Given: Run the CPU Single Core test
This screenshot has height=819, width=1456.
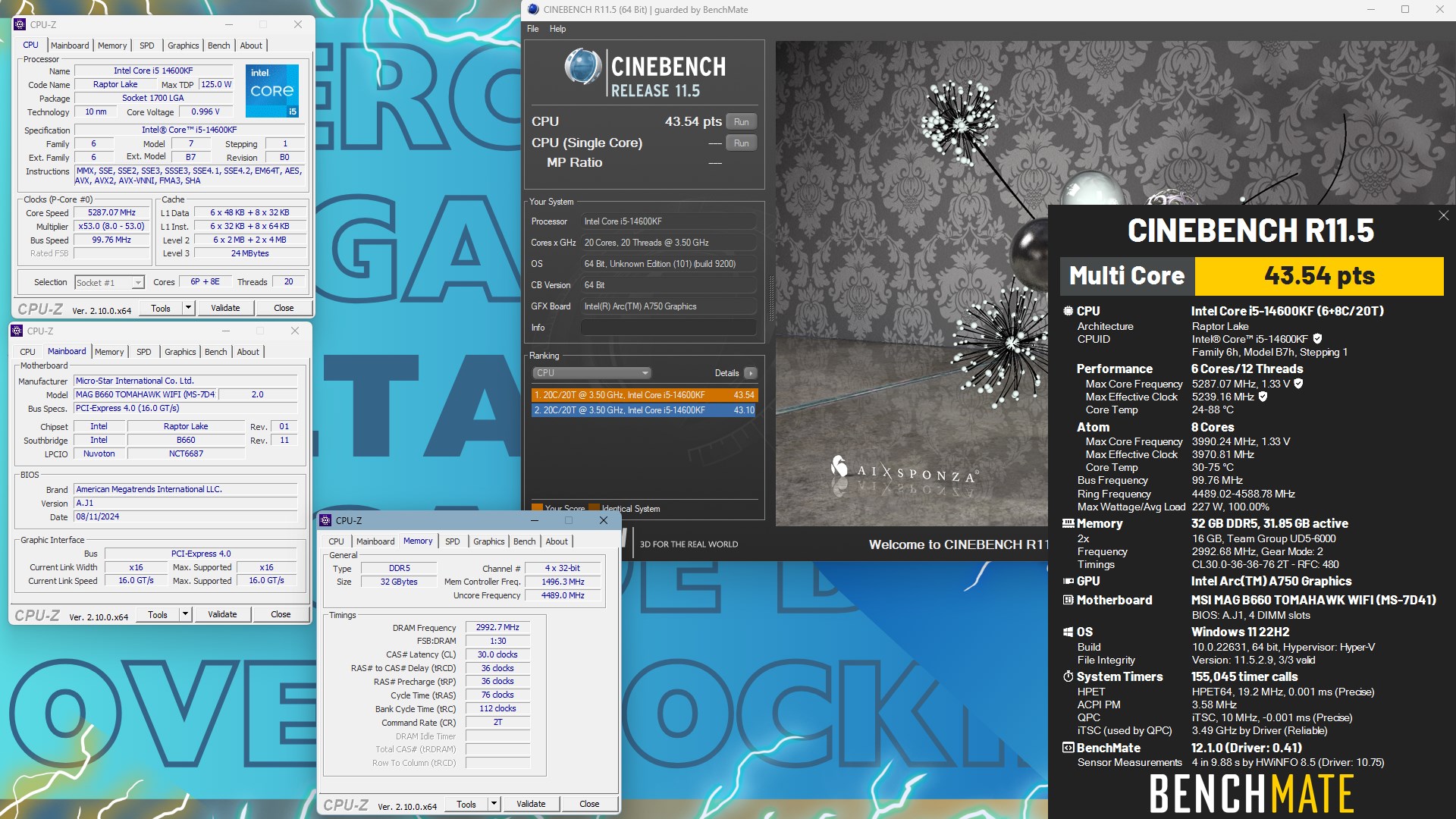Looking at the screenshot, I should (741, 143).
